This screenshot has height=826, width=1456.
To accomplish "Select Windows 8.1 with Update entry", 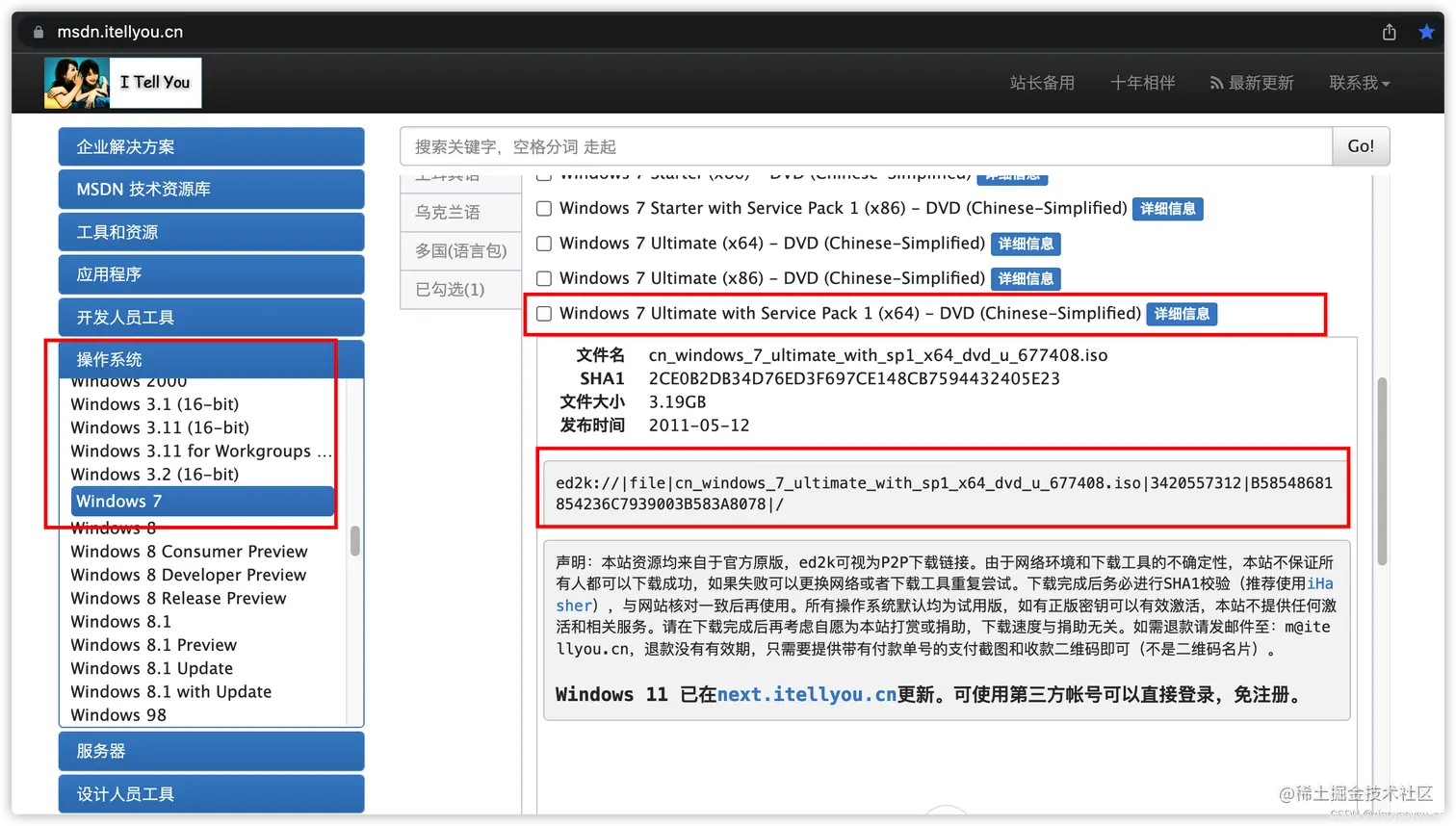I will coord(170,691).
